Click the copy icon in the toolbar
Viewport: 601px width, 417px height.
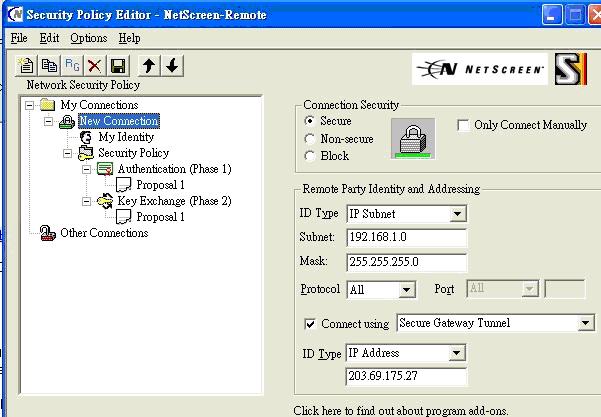[x=49, y=65]
